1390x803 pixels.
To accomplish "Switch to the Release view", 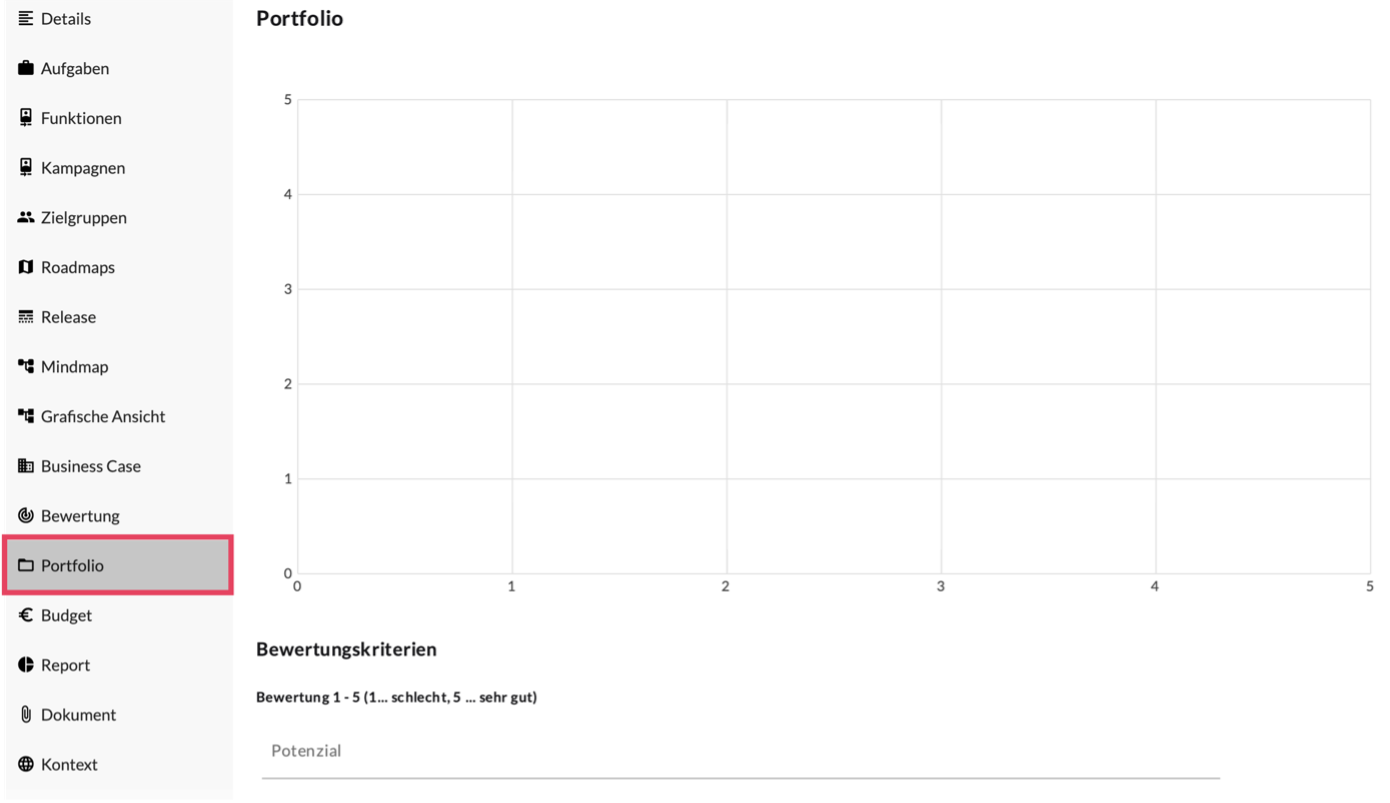I will pyautogui.click(x=68, y=317).
